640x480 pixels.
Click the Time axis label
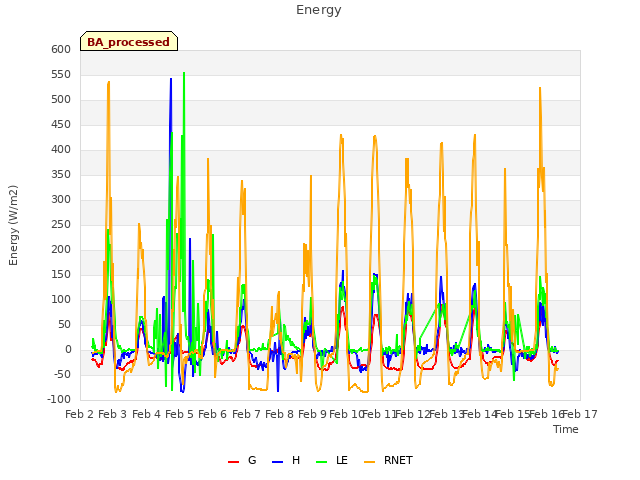pyautogui.click(x=566, y=429)
